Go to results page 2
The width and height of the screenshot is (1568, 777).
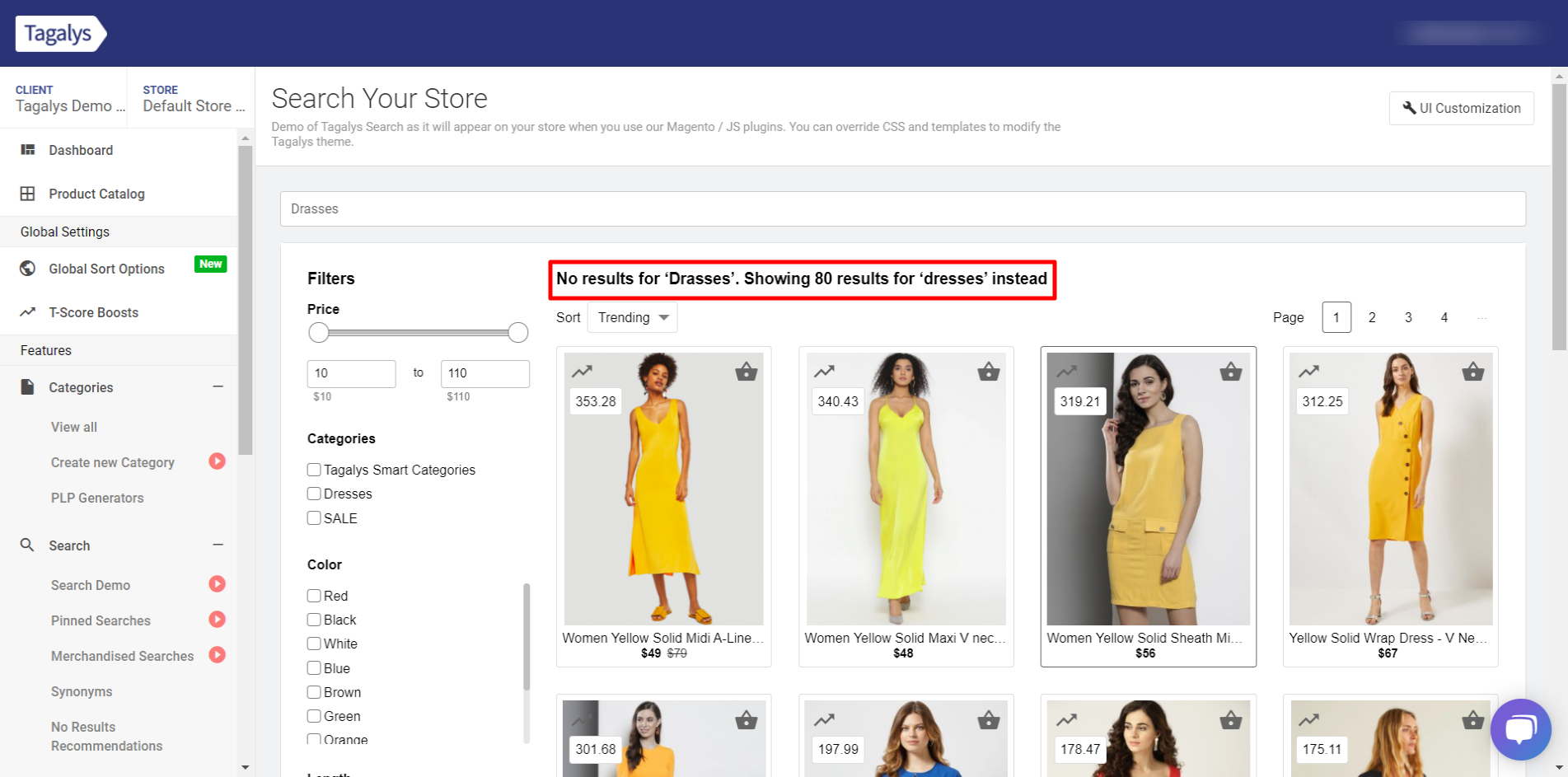click(x=1372, y=317)
